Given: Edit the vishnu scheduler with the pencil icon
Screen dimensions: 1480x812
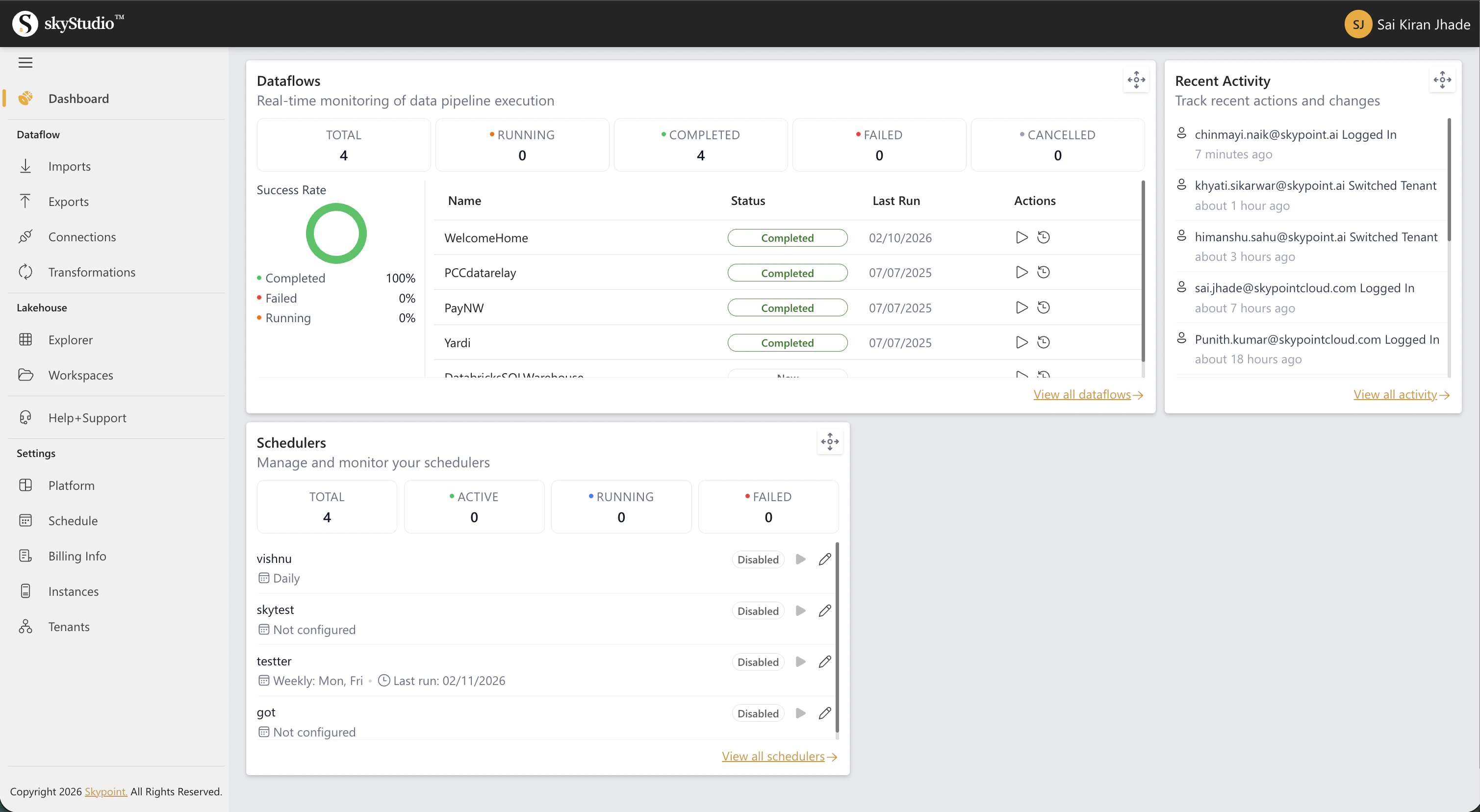Looking at the screenshot, I should (x=824, y=558).
